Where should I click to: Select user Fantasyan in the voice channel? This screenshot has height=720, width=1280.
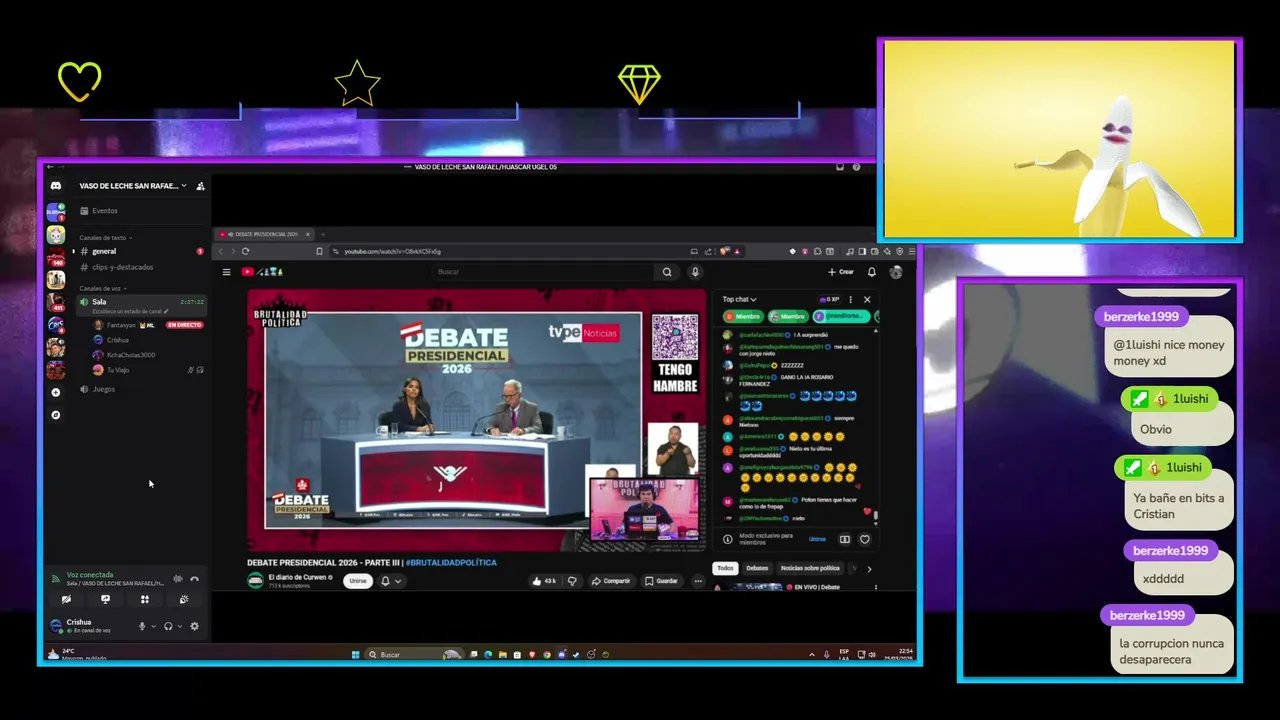pos(121,325)
